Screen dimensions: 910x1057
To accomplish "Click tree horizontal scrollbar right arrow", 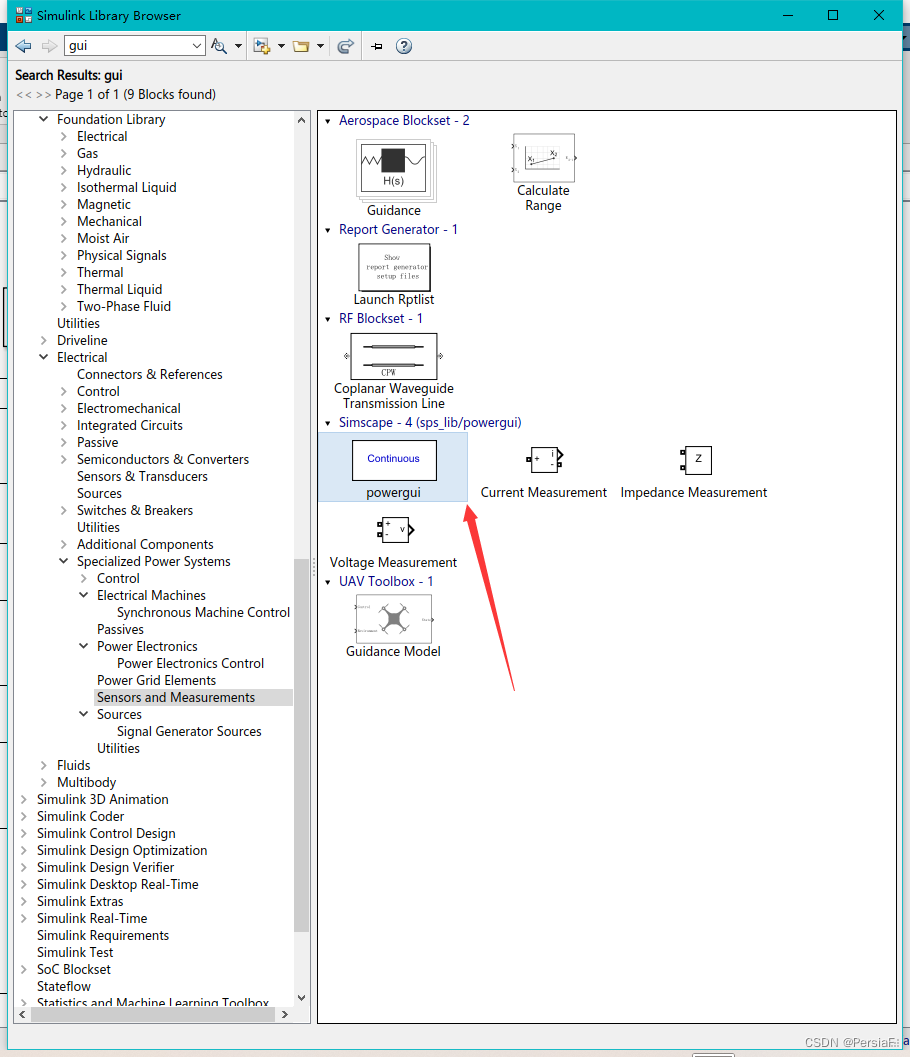I will coord(284,1015).
